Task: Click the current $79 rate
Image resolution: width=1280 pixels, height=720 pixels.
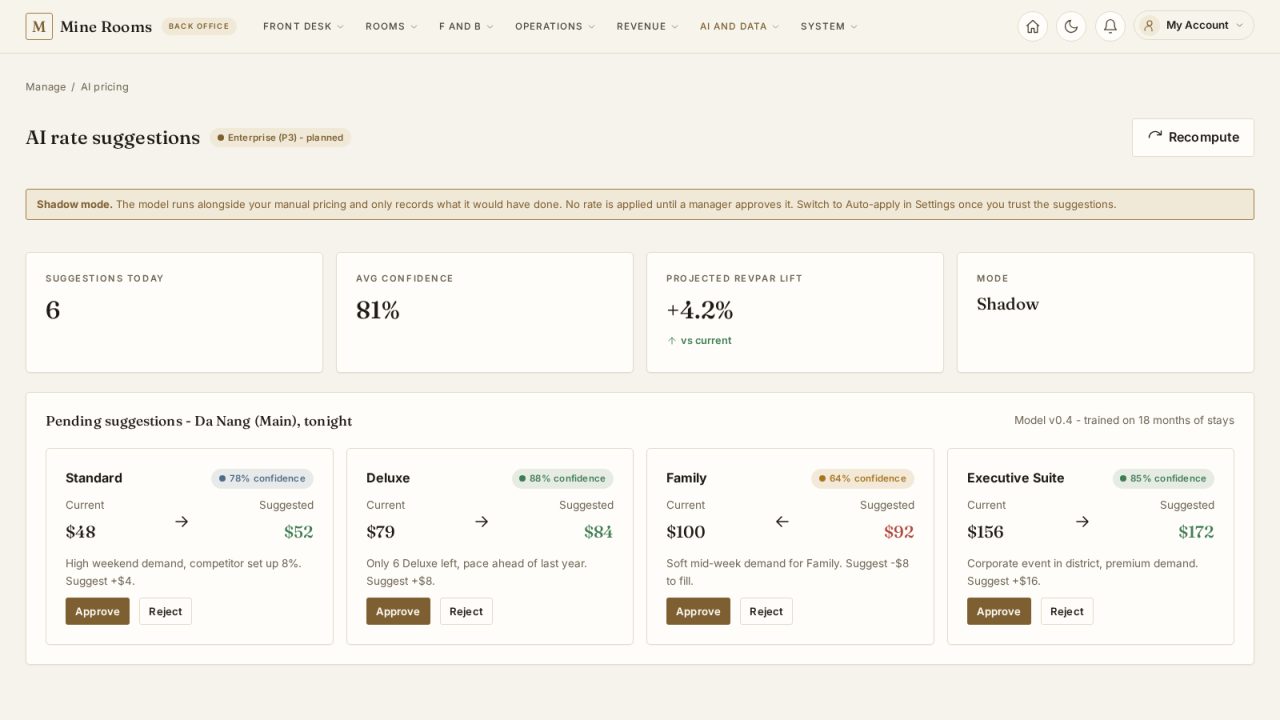Action: click(381, 532)
